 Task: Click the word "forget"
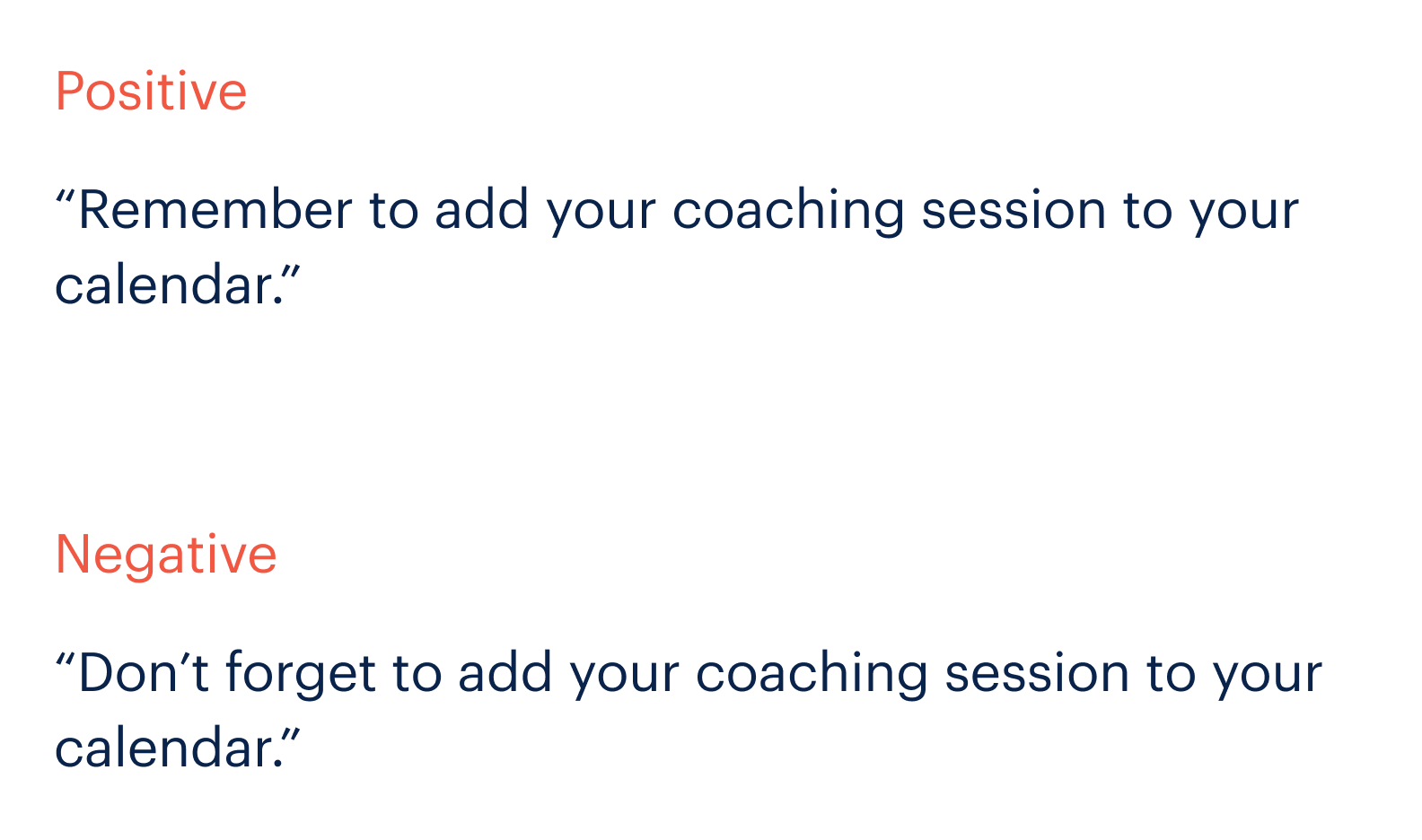300,675
